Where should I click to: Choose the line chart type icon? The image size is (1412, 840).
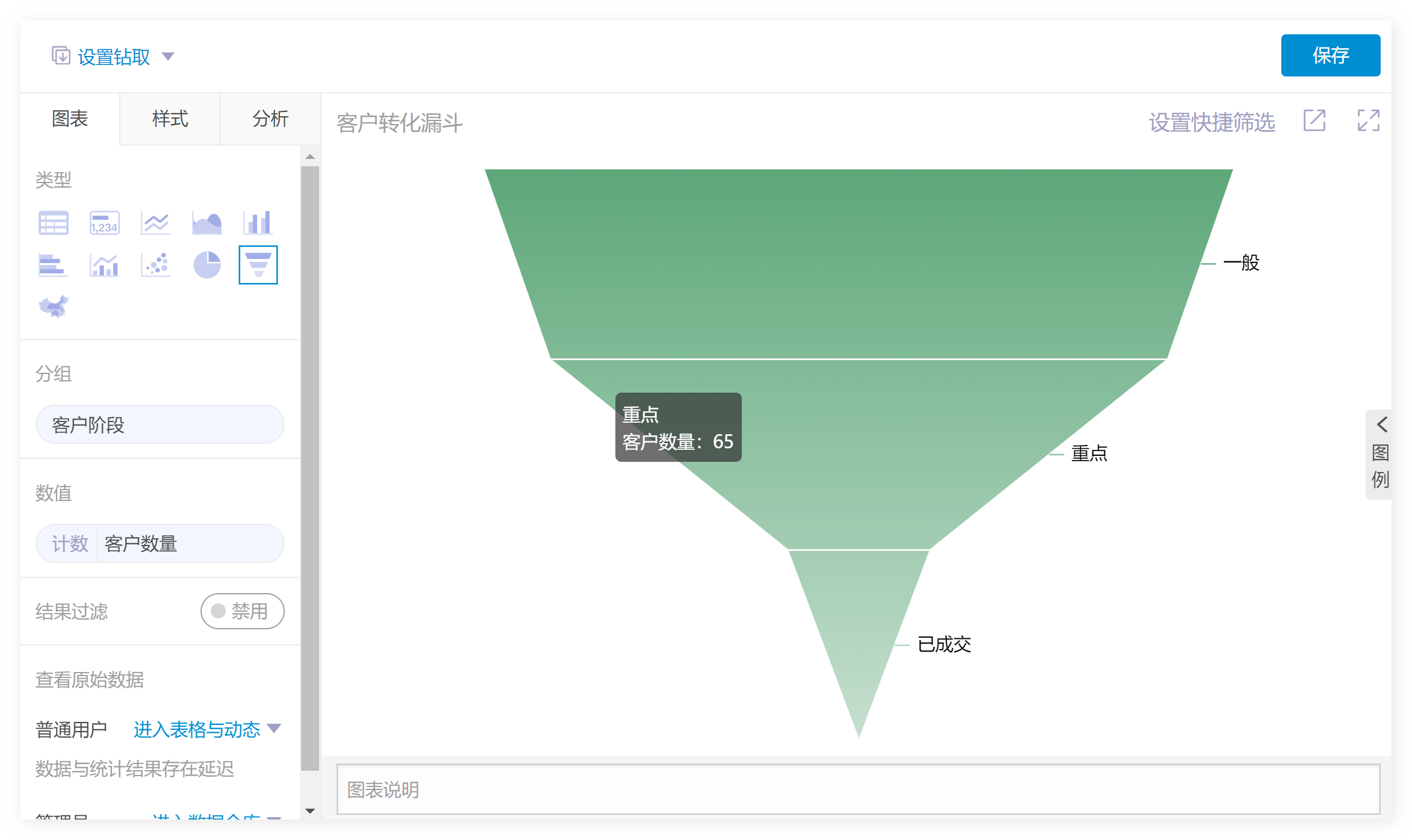click(156, 223)
